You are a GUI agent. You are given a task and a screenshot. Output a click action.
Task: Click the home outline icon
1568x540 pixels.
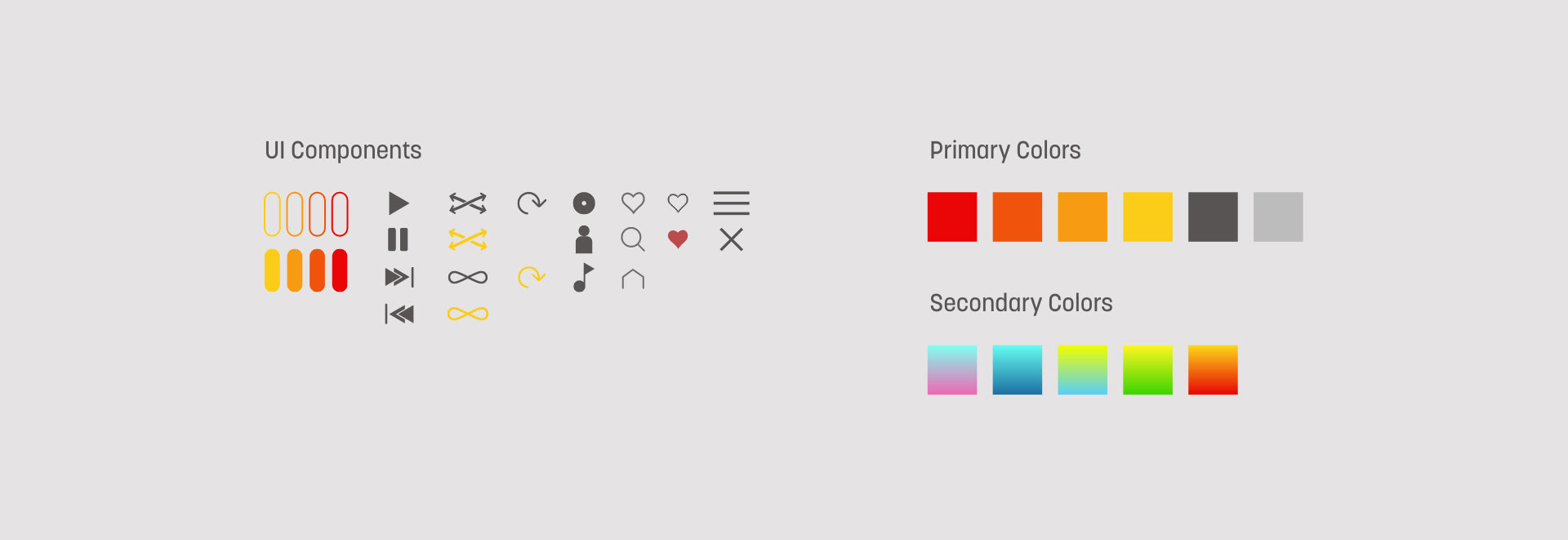[633, 279]
